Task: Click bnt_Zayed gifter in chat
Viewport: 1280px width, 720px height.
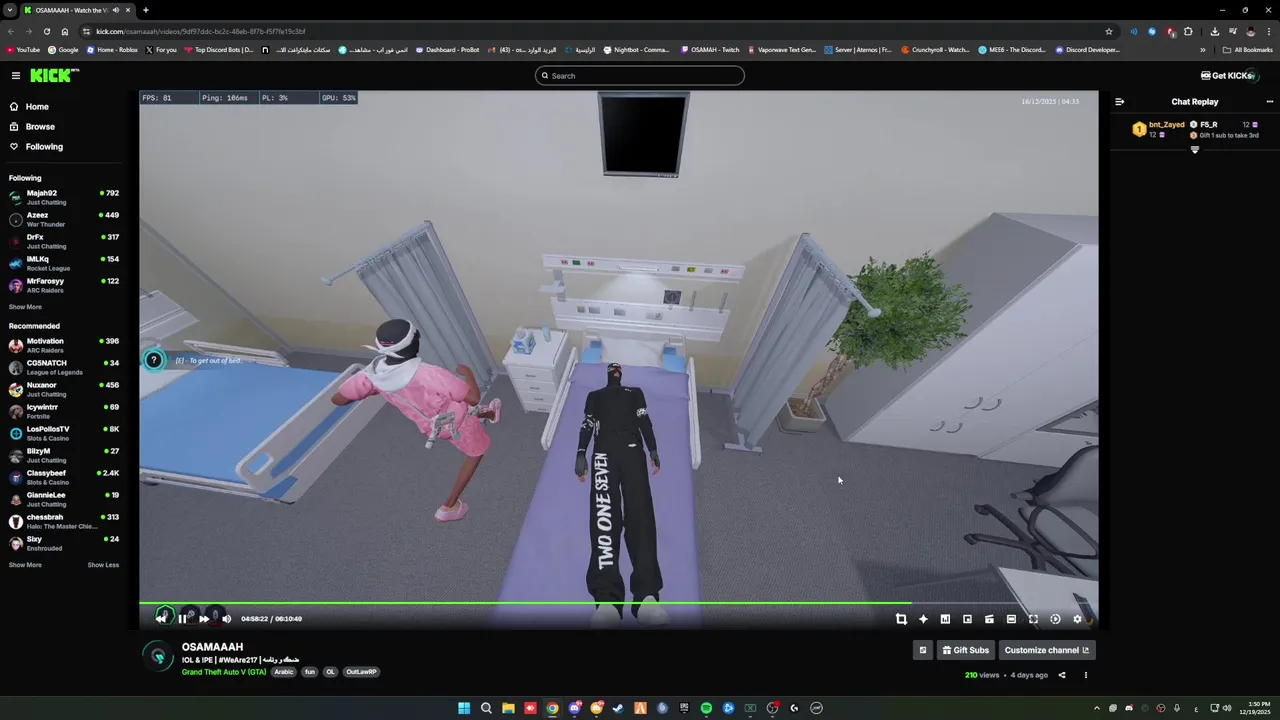Action: tap(1166, 125)
